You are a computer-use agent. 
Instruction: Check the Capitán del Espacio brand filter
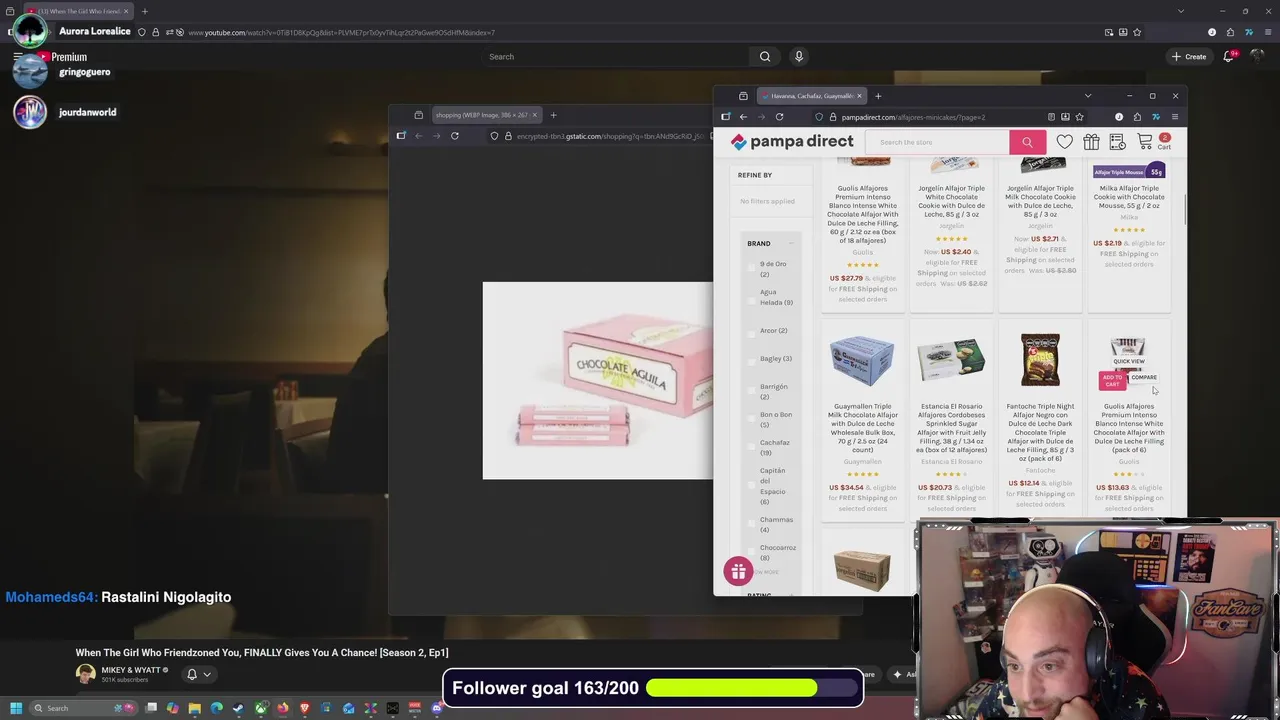click(752, 486)
